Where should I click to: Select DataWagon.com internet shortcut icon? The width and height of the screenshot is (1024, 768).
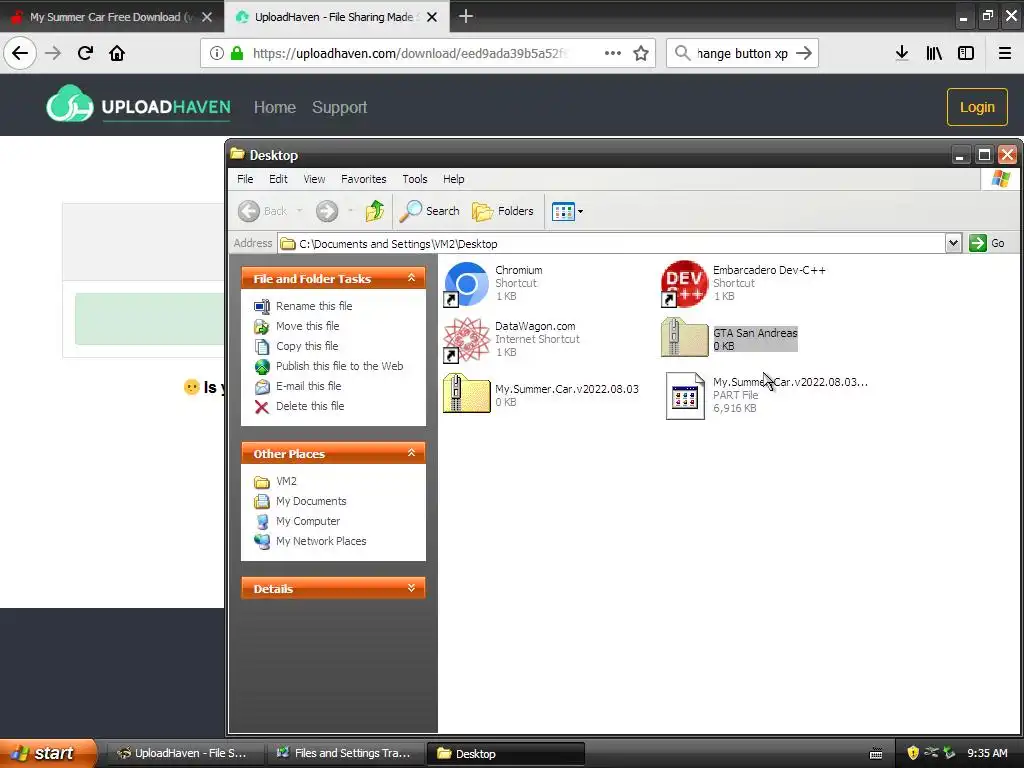pyautogui.click(x=466, y=340)
